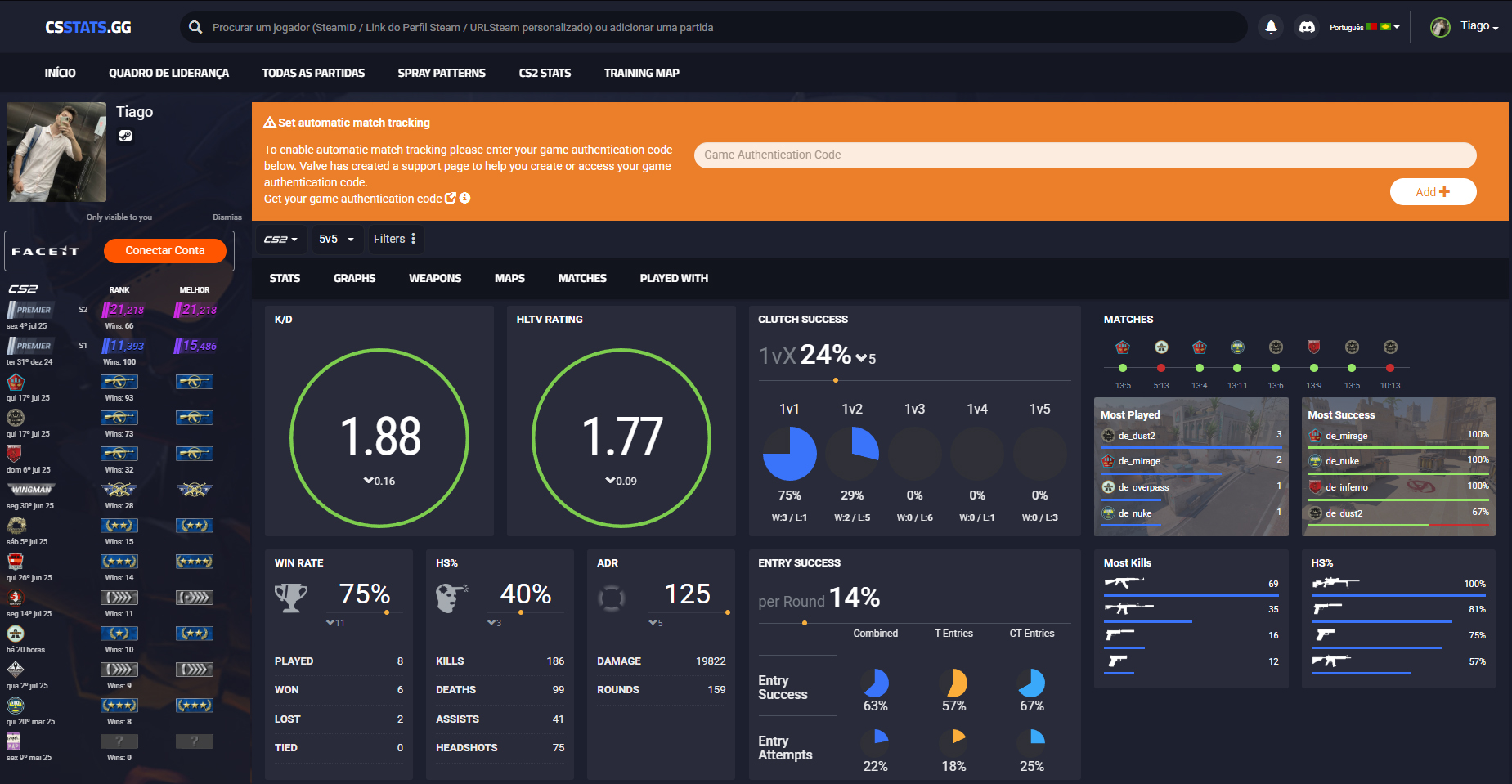Click the Wingman badge in the sidebar
Image resolution: width=1512 pixels, height=784 pixels.
pos(31,490)
